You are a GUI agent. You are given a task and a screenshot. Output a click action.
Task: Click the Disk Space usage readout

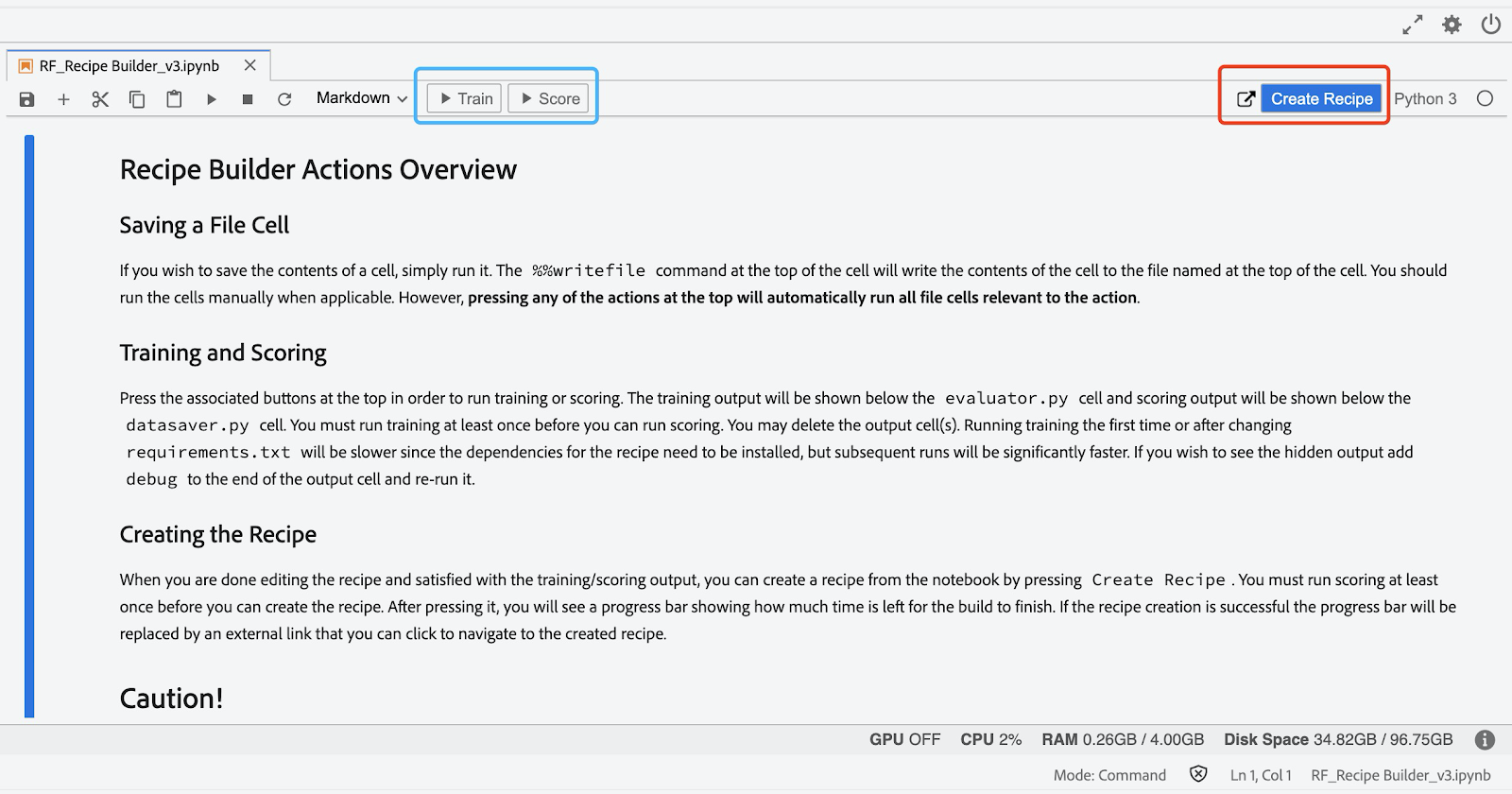[x=1338, y=739]
